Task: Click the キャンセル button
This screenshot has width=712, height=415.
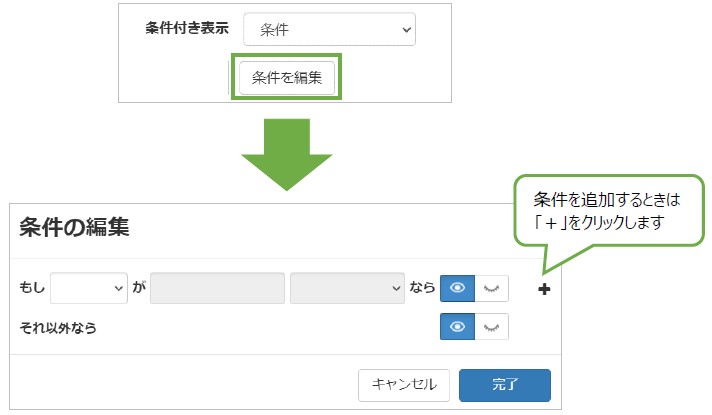Action: (404, 385)
